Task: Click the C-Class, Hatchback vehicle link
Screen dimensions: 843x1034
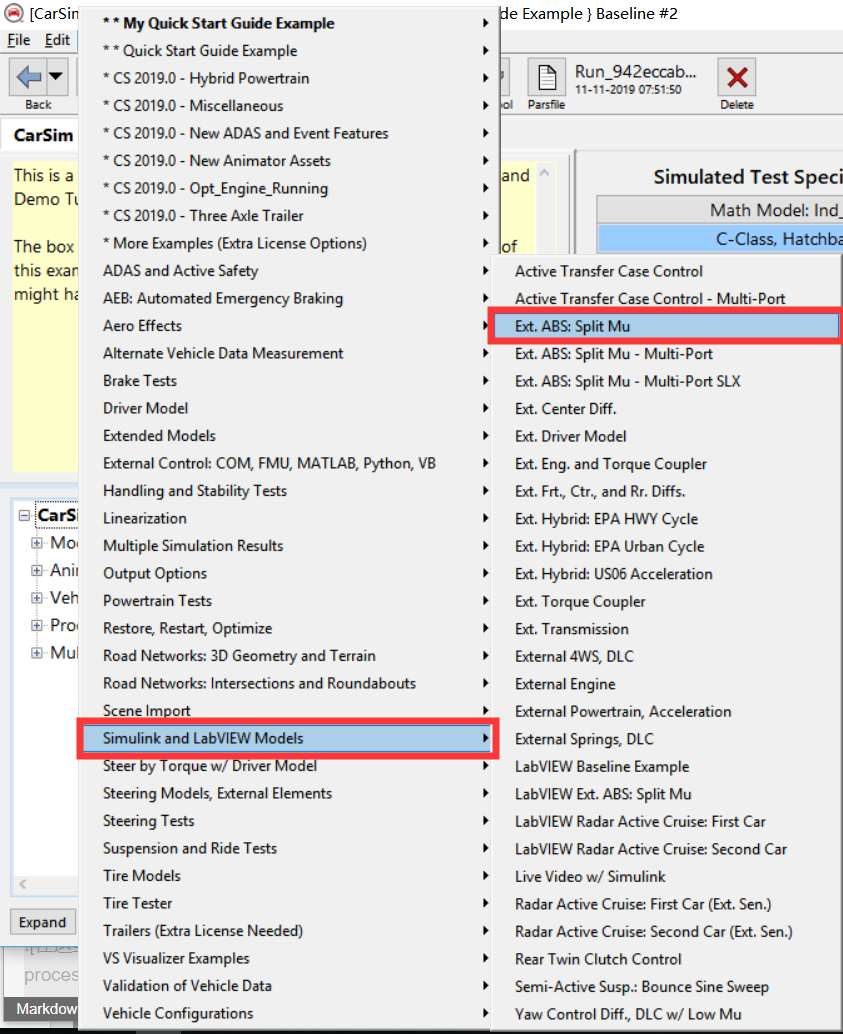Action: (x=720, y=239)
